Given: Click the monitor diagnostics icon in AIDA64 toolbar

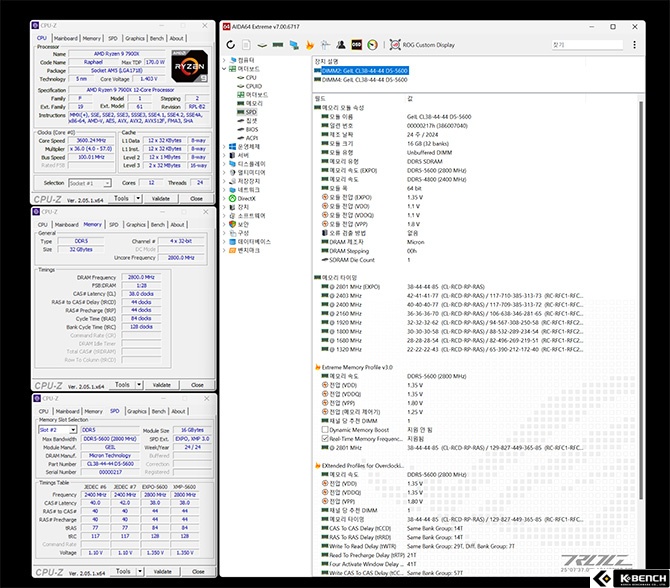Looking at the screenshot, I should [x=294, y=45].
